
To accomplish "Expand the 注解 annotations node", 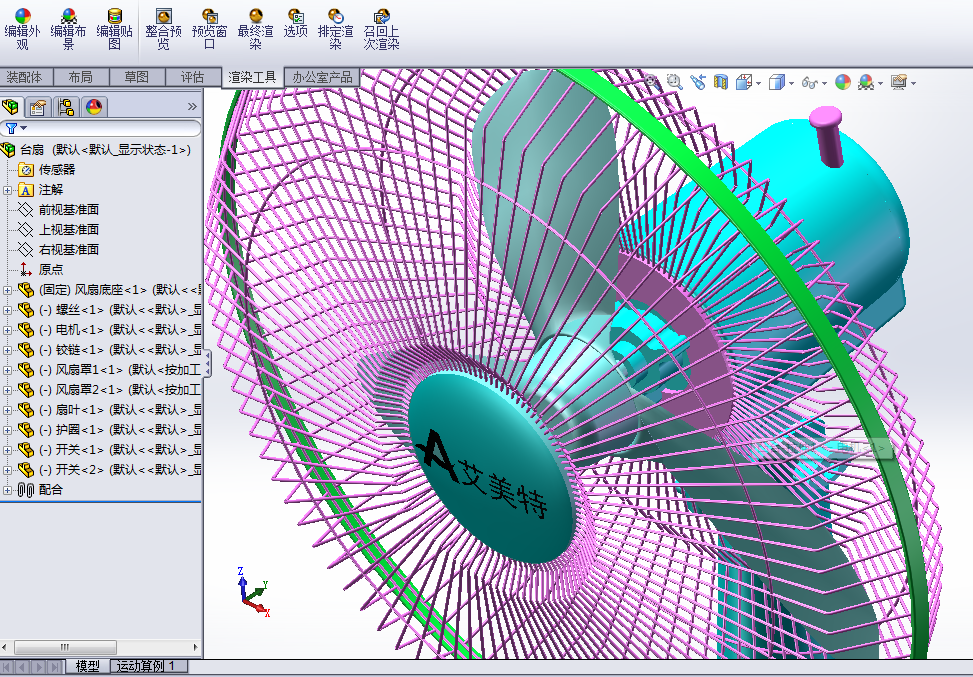I will pos(7,190).
